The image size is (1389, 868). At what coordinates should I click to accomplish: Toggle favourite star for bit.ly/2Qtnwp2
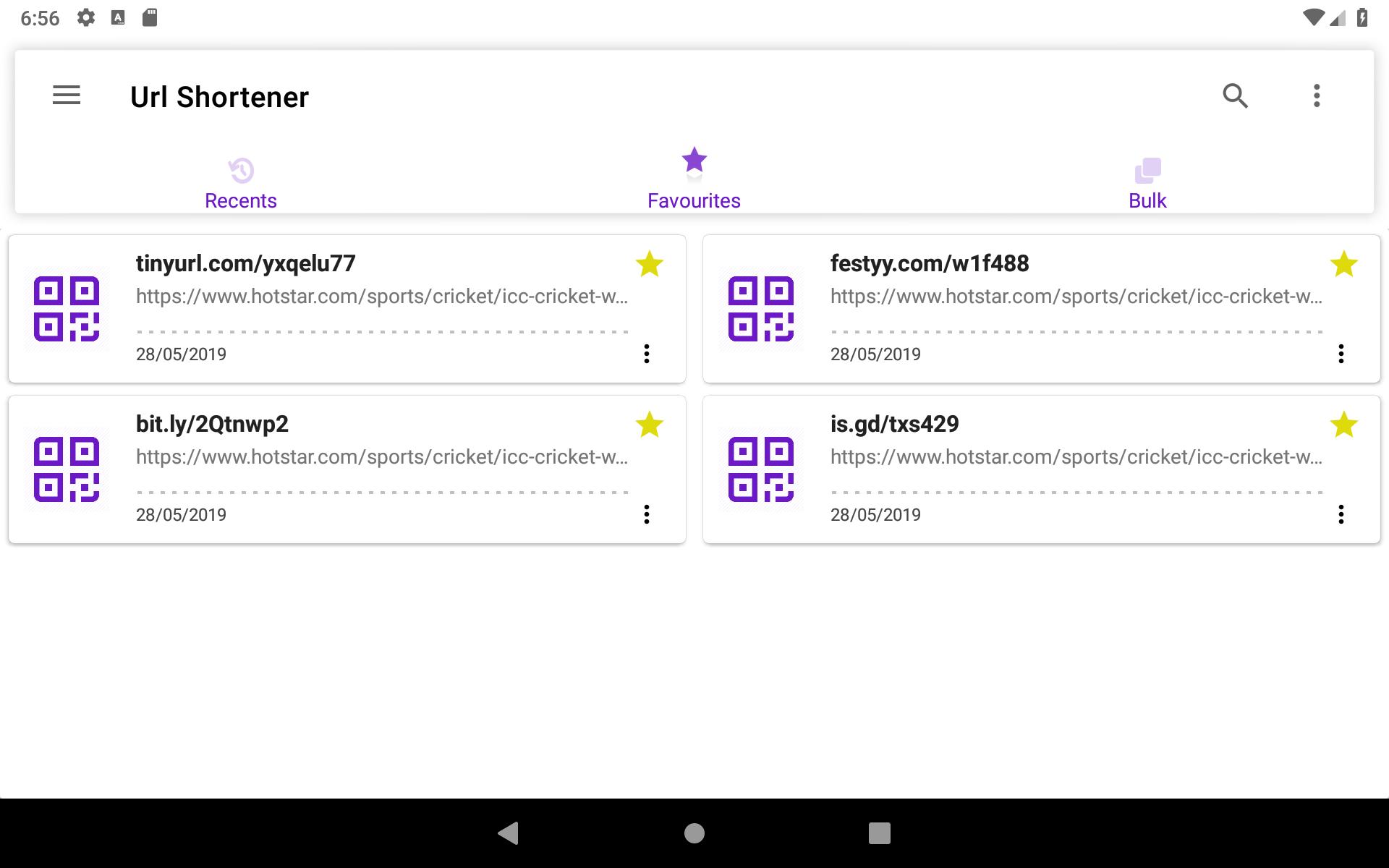tap(650, 425)
